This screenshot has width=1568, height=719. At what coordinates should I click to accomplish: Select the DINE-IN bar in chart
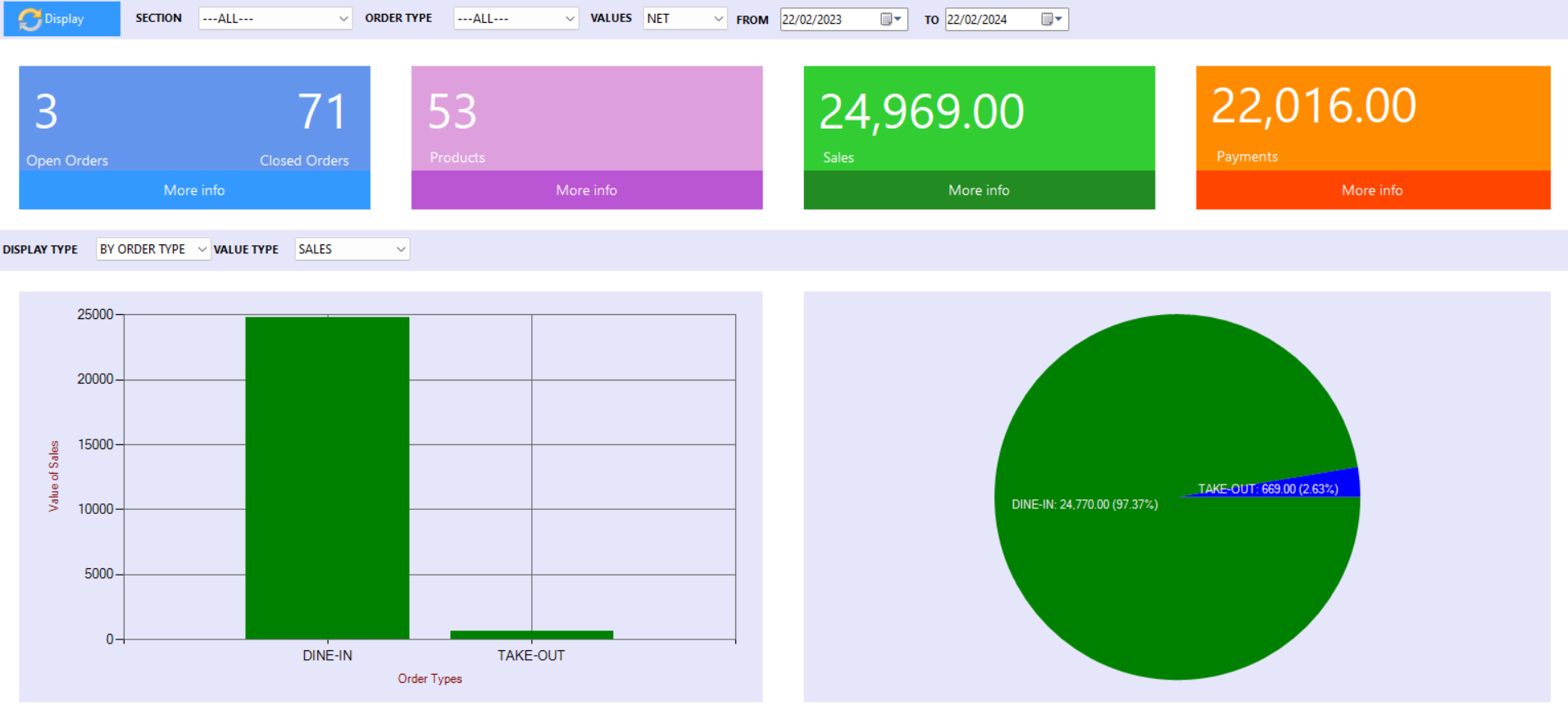[327, 477]
